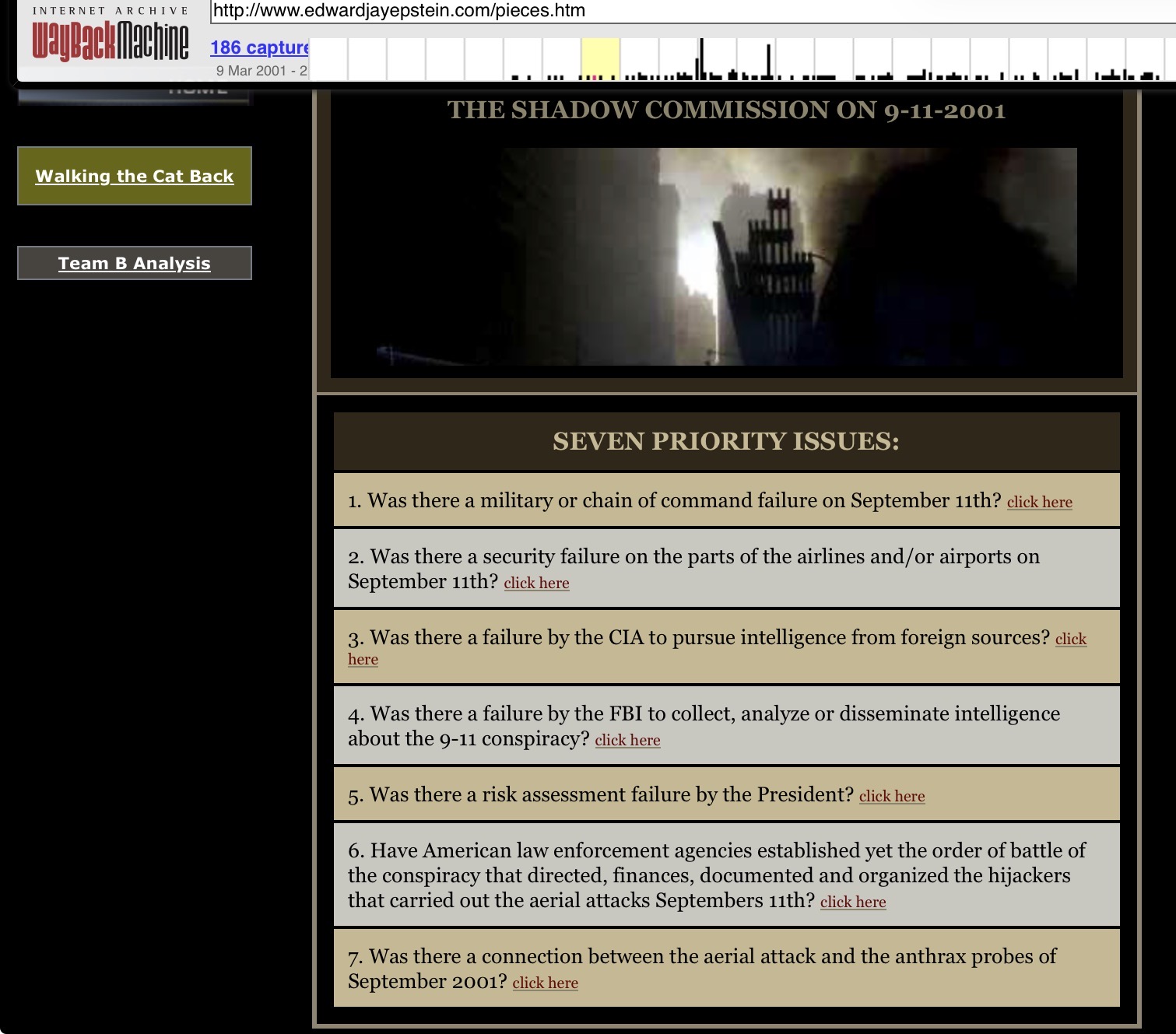Click the Shadow Commission on 9-11-2001 heading
Screen dimensions: 1176x1034
(726, 110)
